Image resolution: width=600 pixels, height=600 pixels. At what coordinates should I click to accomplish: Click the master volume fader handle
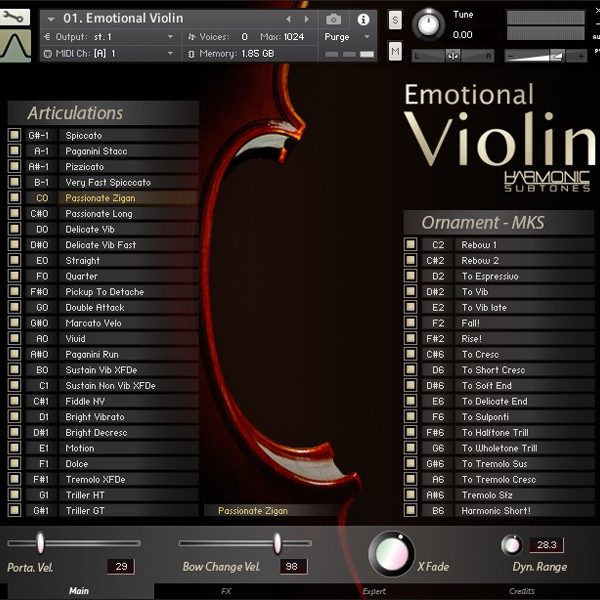click(x=557, y=56)
